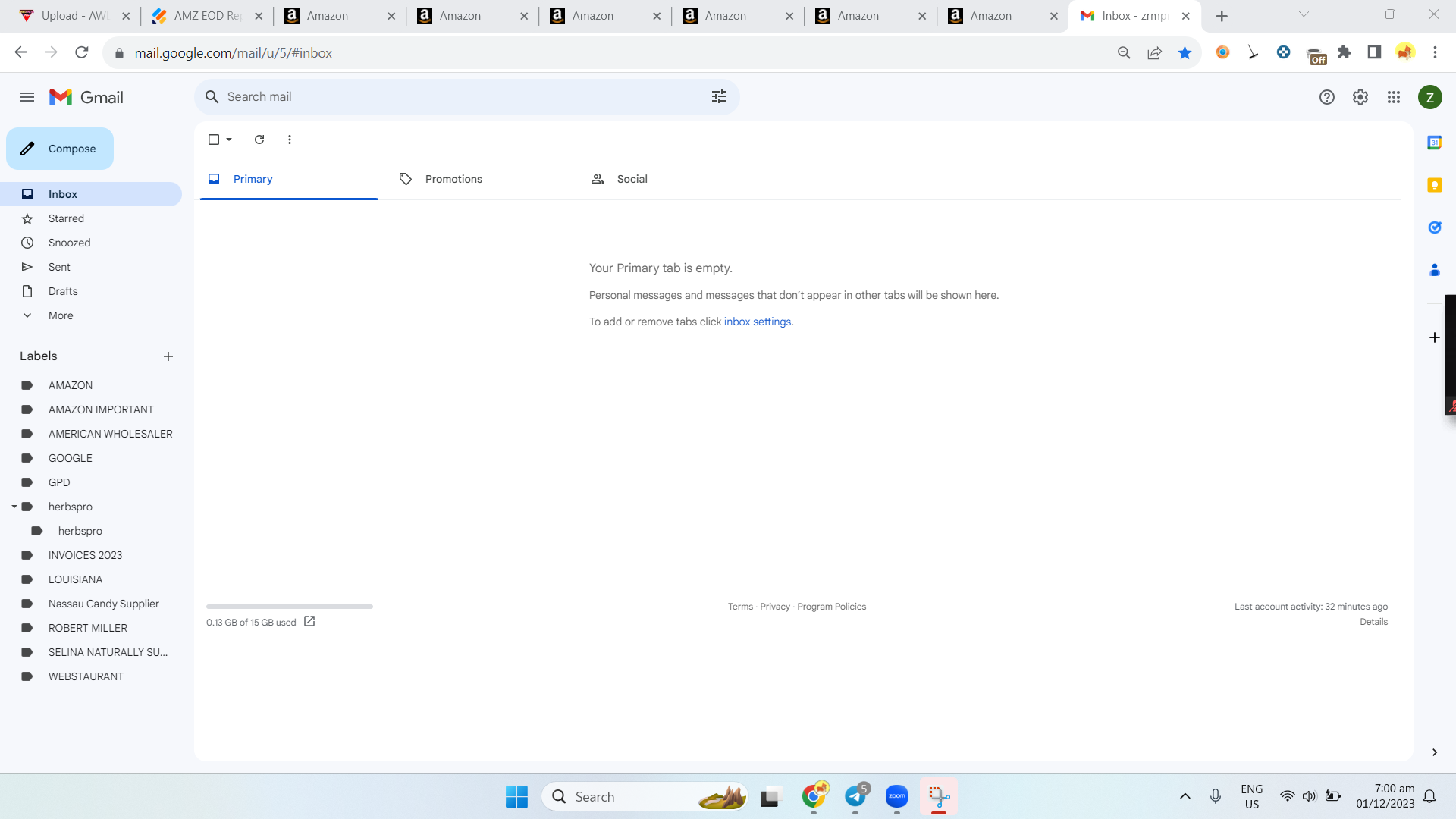Collapse the herbspro parent label
Screen dimensions: 1456x819
click(14, 507)
